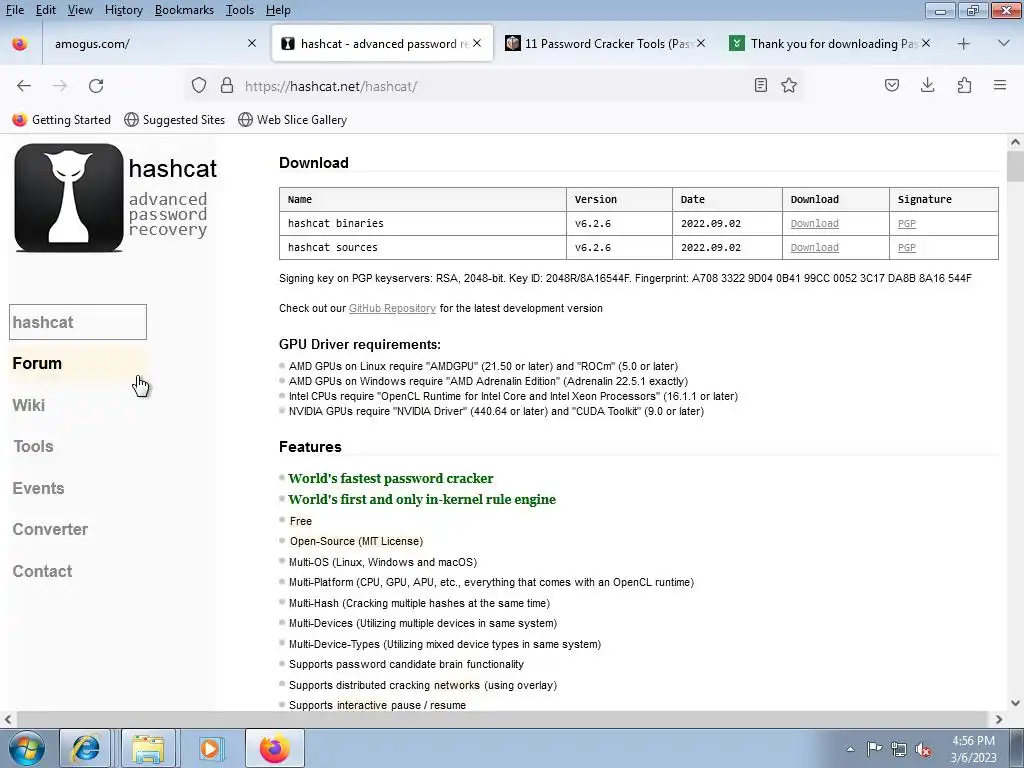Open the Wiki sidebar link
The height and width of the screenshot is (768, 1024).
29,405
